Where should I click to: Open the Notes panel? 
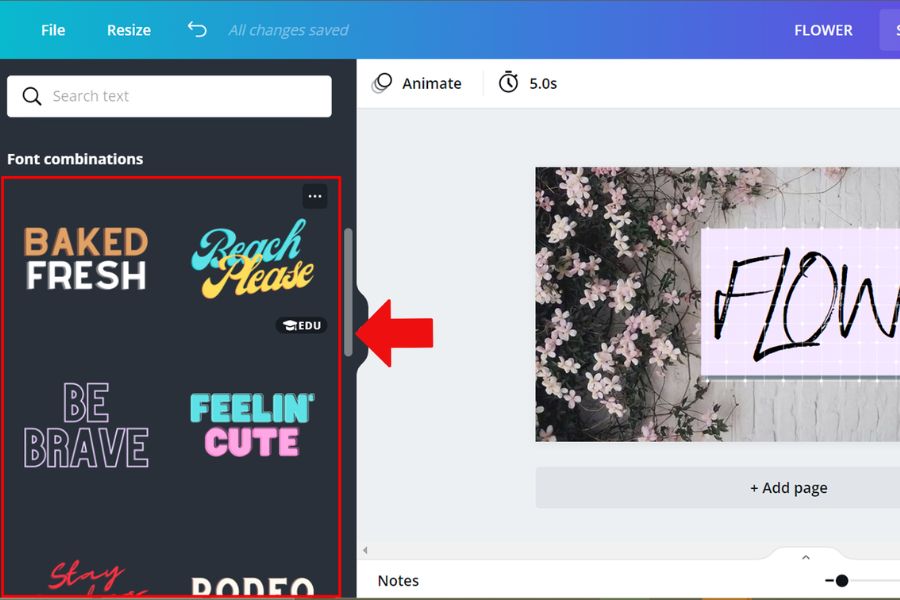398,581
